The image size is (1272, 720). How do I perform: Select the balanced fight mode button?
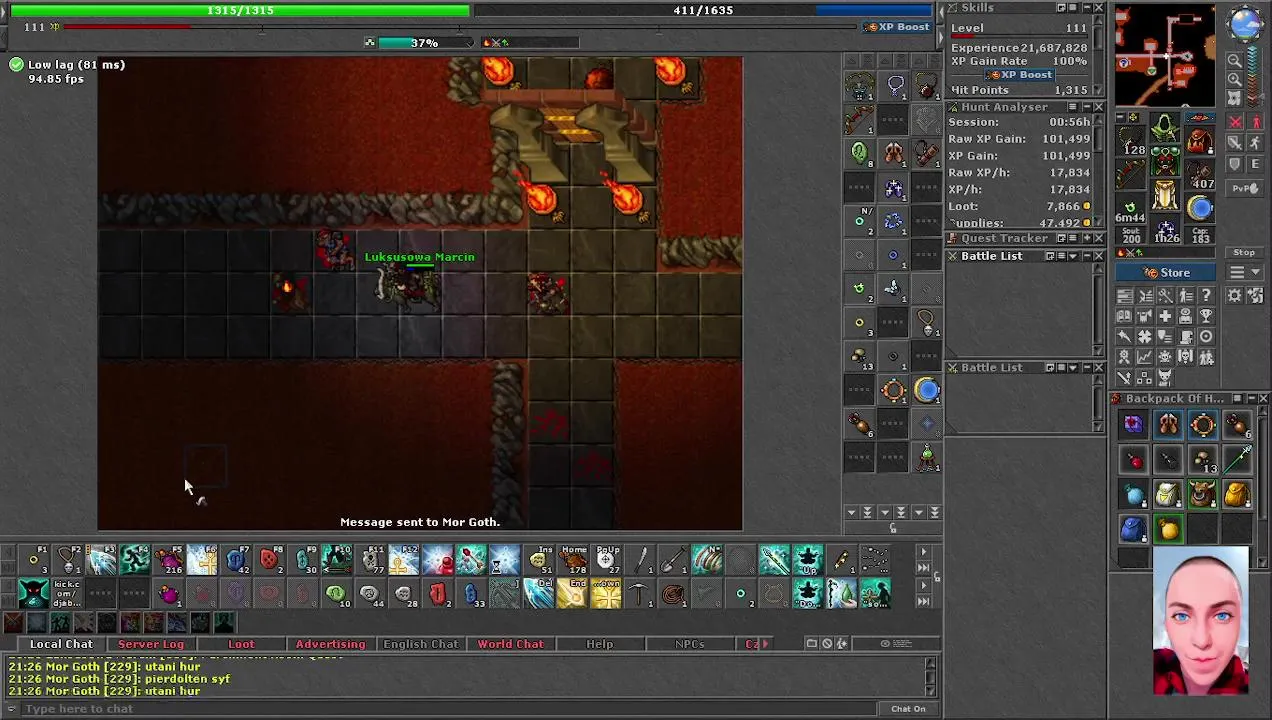click(1234, 142)
